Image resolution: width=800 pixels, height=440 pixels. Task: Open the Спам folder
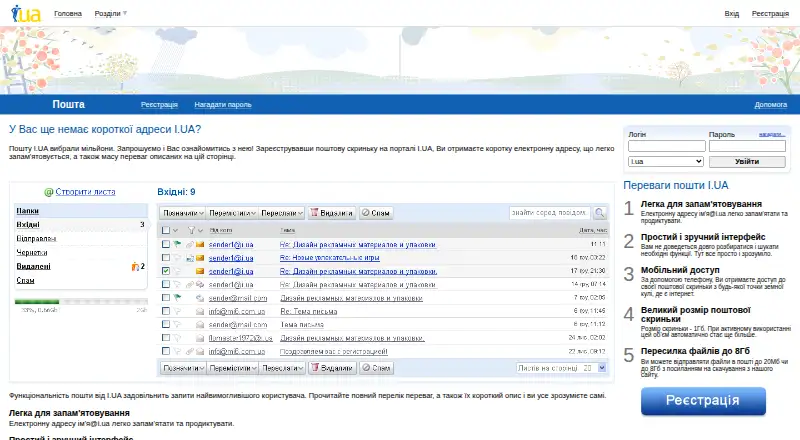25,280
